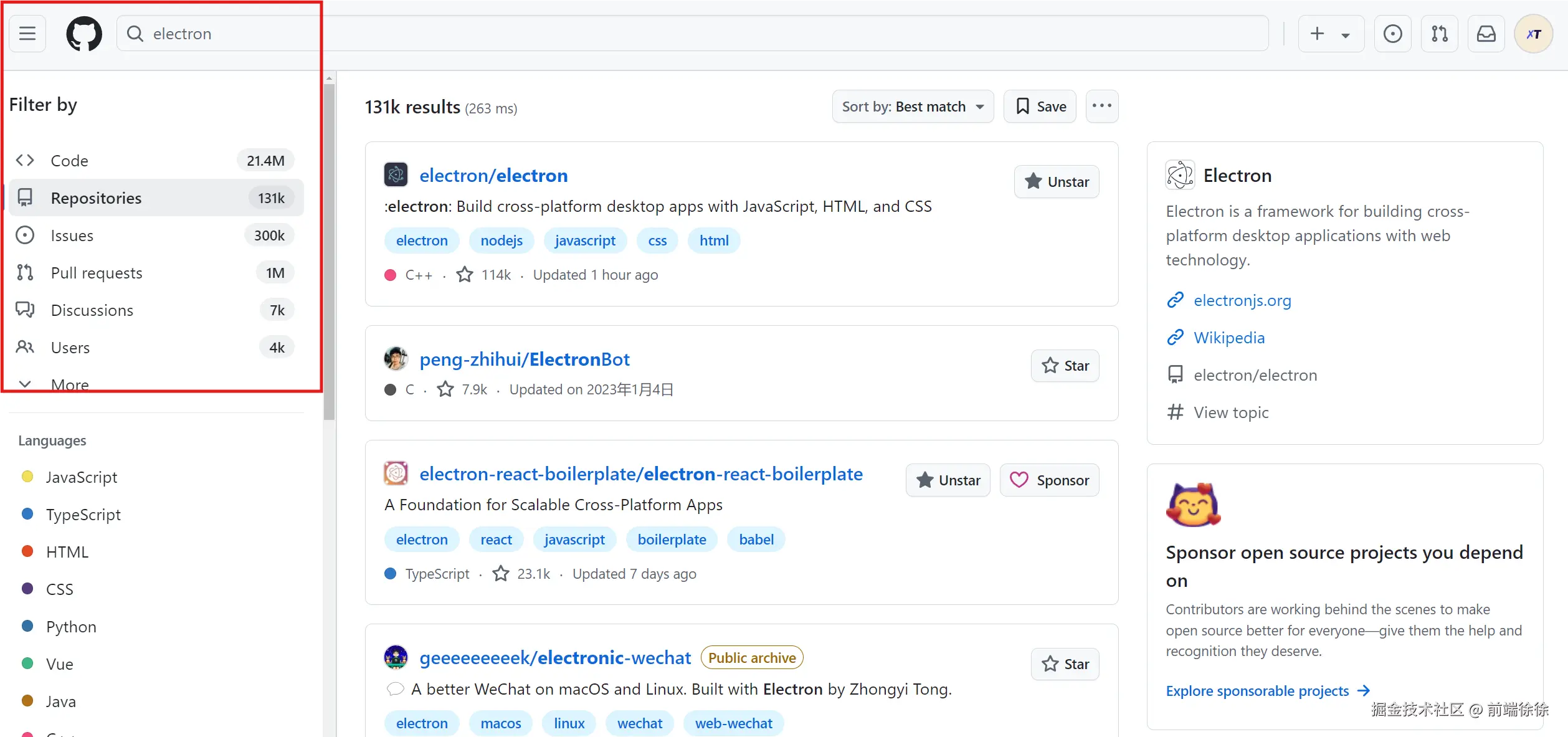1568x737 pixels.
Task: Open Pull requests icon in header
Action: tap(1439, 34)
